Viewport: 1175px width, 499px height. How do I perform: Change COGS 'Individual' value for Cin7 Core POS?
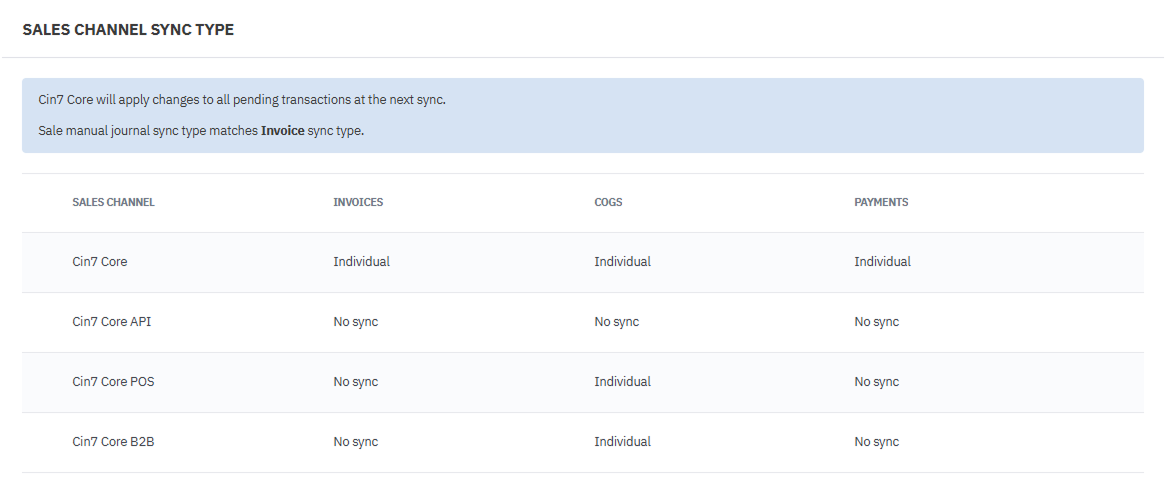coord(622,382)
